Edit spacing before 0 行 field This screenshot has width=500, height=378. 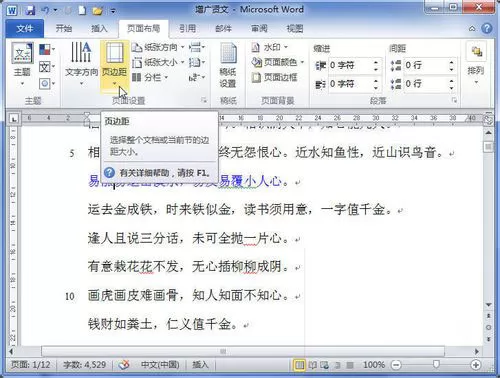(425, 65)
